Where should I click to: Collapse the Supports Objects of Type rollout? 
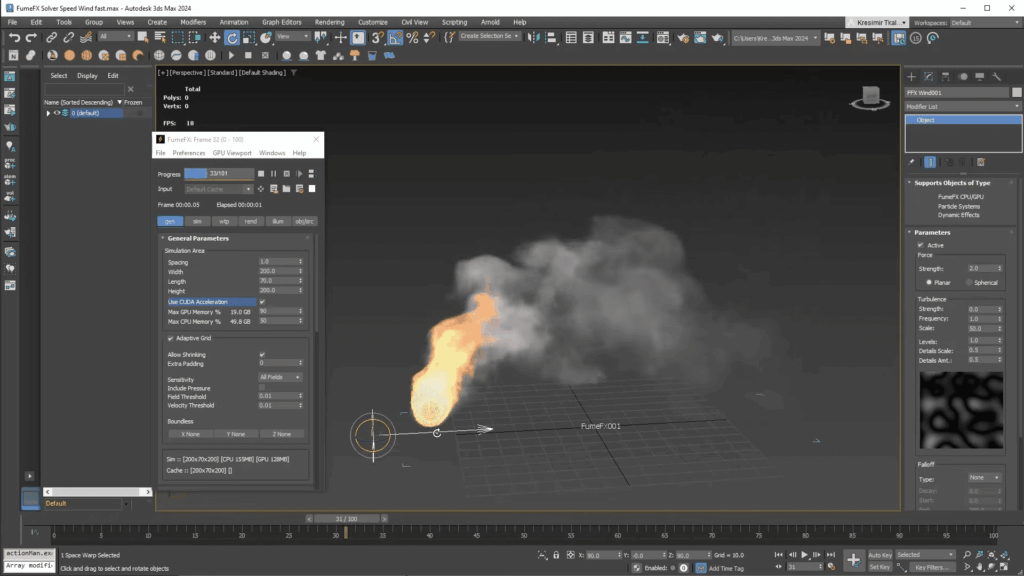pyautogui.click(x=952, y=183)
